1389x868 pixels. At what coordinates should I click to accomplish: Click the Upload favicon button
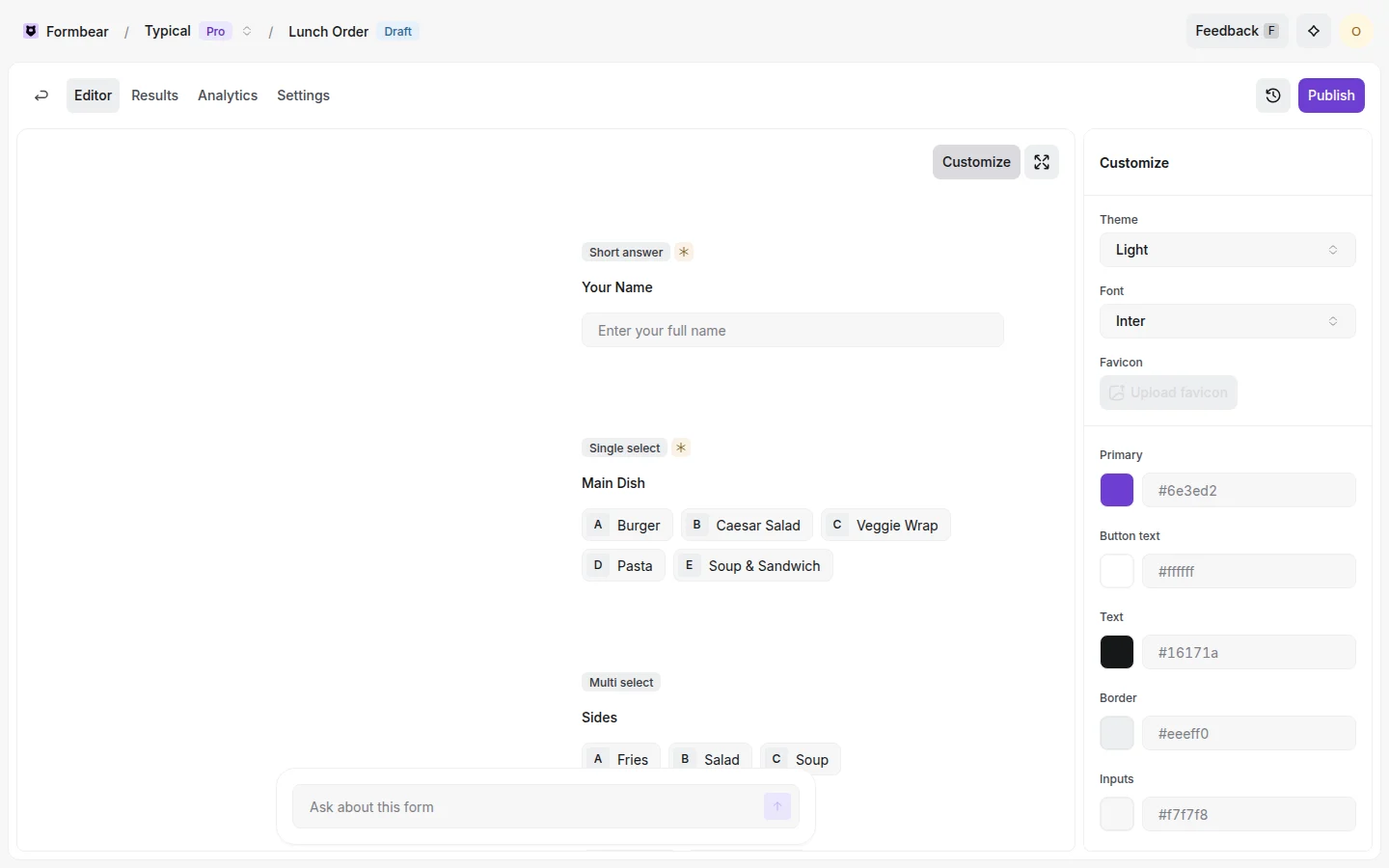[1168, 393]
